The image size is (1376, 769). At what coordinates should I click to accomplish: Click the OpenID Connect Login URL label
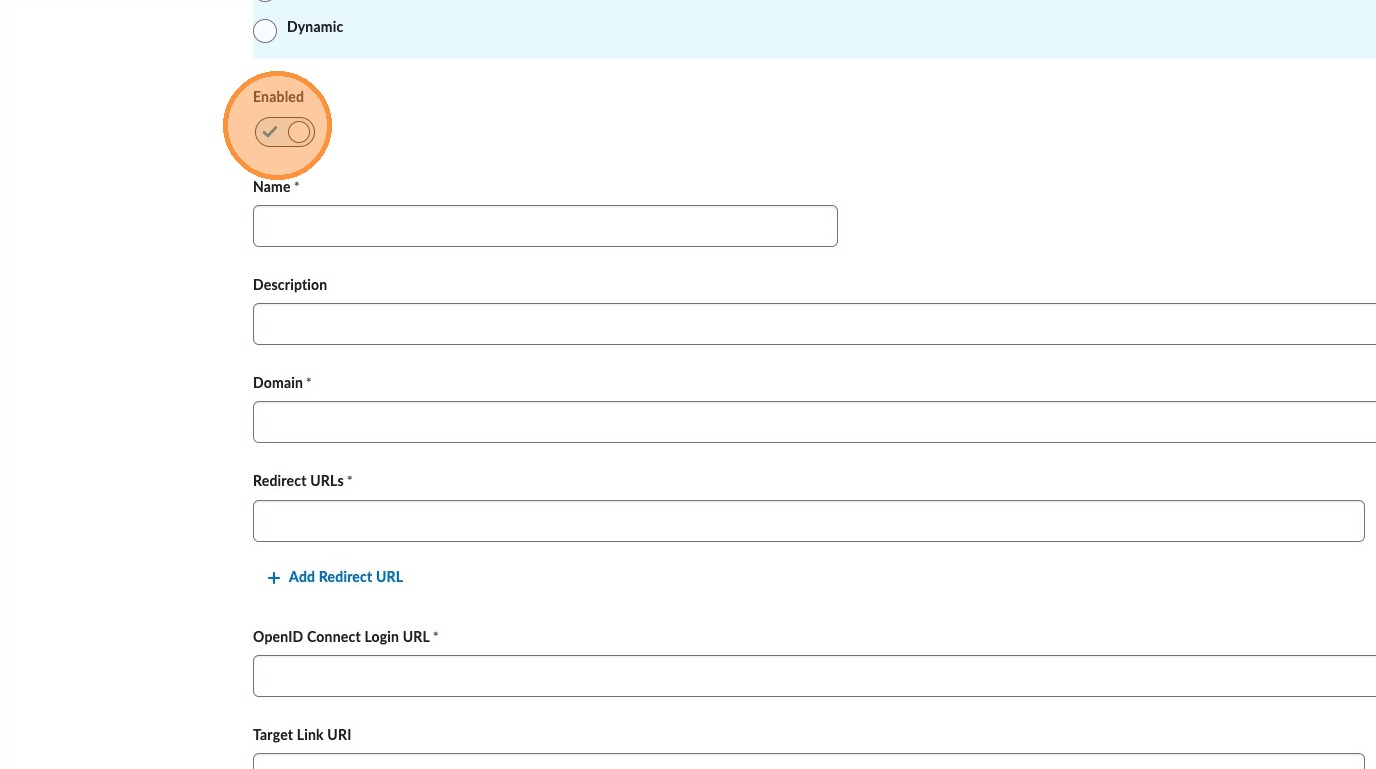[341, 637]
